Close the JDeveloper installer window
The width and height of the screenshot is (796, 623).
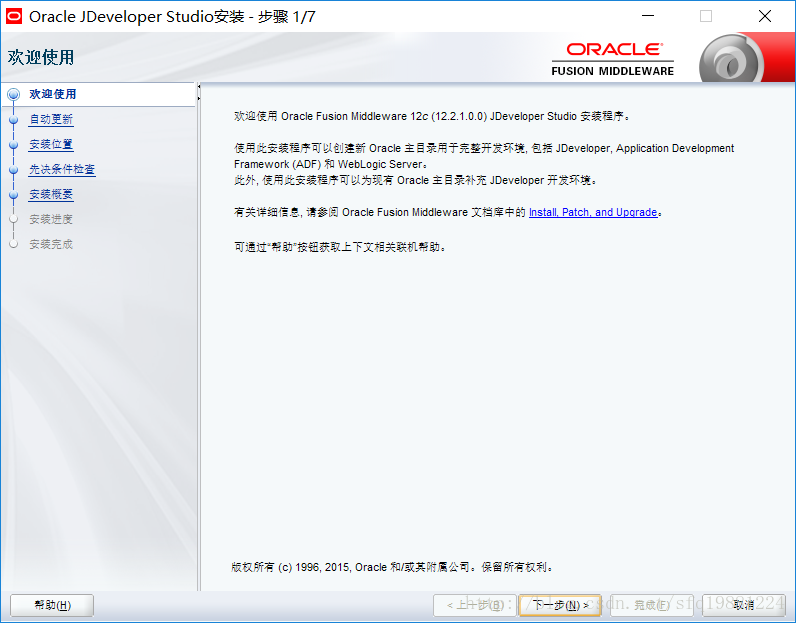pyautogui.click(x=765, y=16)
